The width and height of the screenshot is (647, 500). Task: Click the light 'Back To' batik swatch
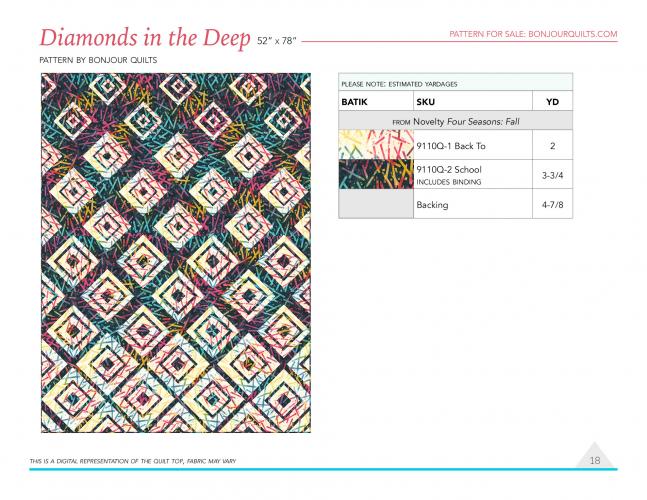376,145
